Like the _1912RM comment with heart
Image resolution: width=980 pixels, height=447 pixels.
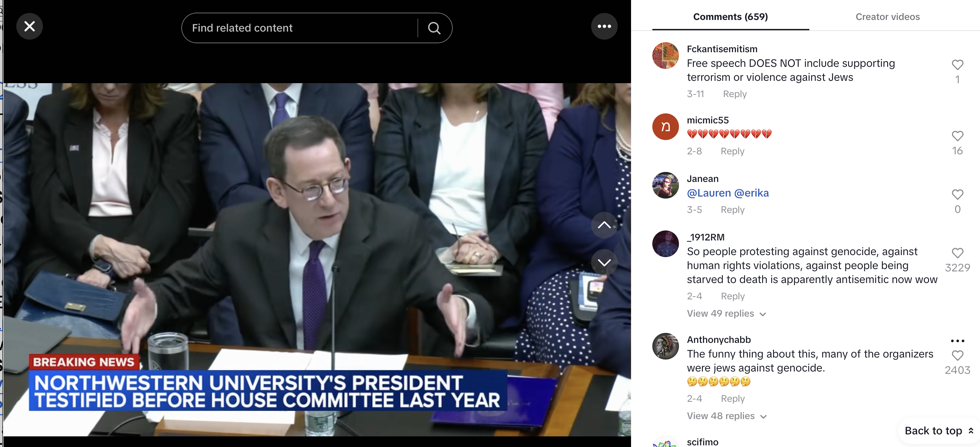coord(957,253)
